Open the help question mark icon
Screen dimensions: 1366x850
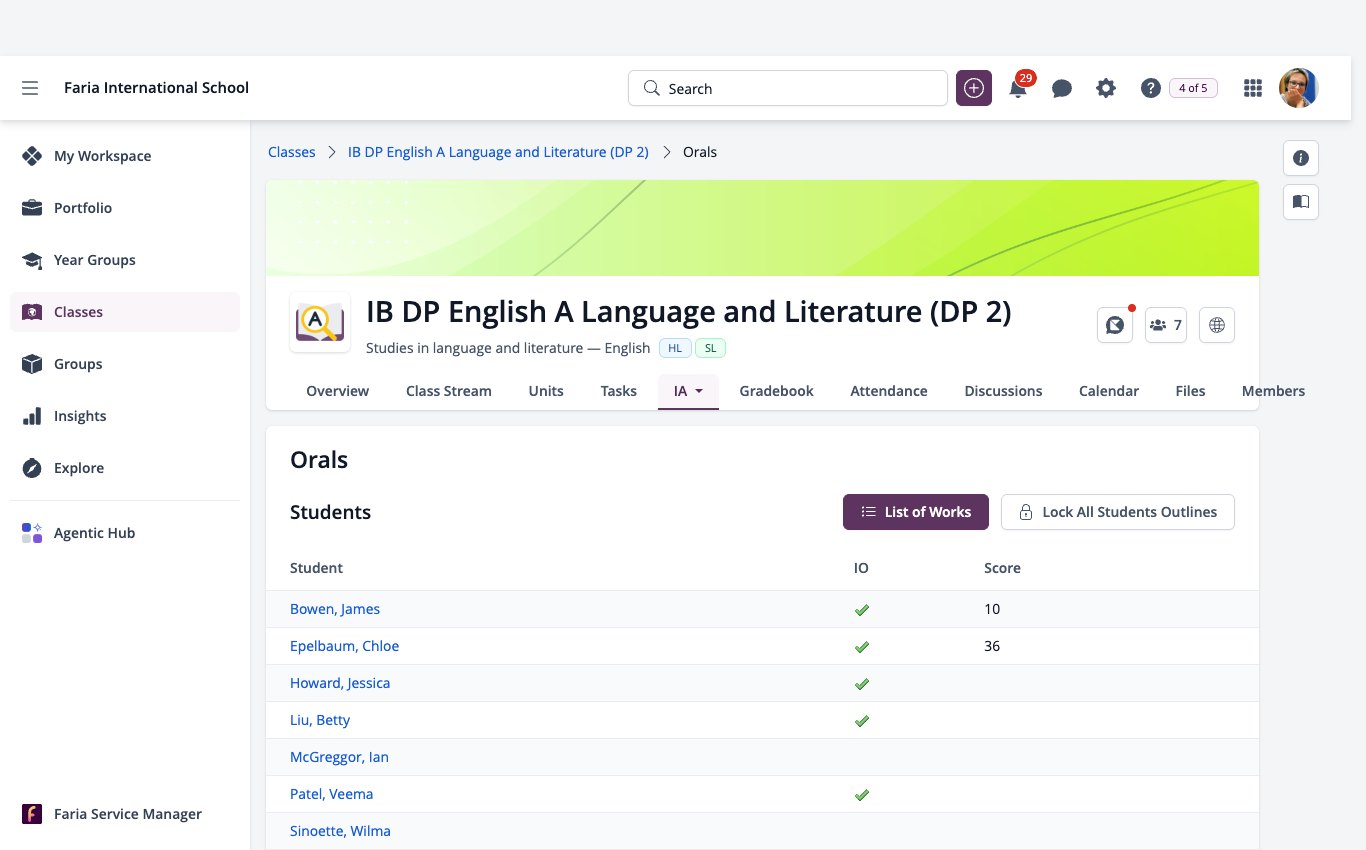[x=1150, y=88]
